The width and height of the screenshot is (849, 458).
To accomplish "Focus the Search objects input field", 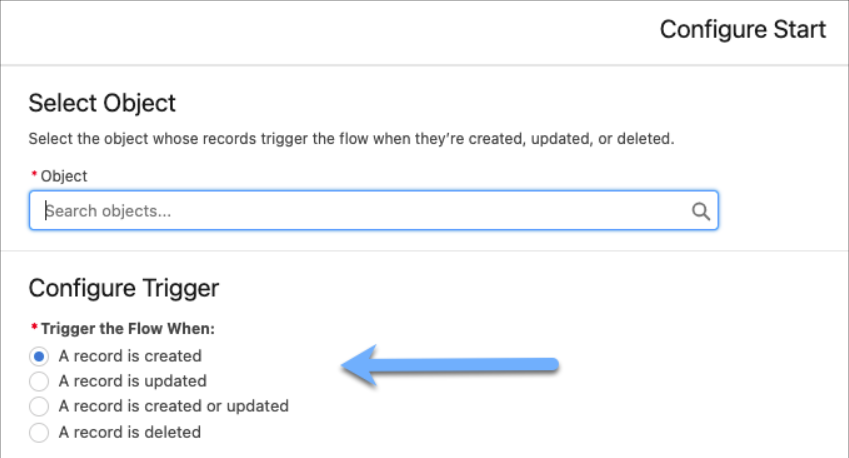I will [360, 211].
